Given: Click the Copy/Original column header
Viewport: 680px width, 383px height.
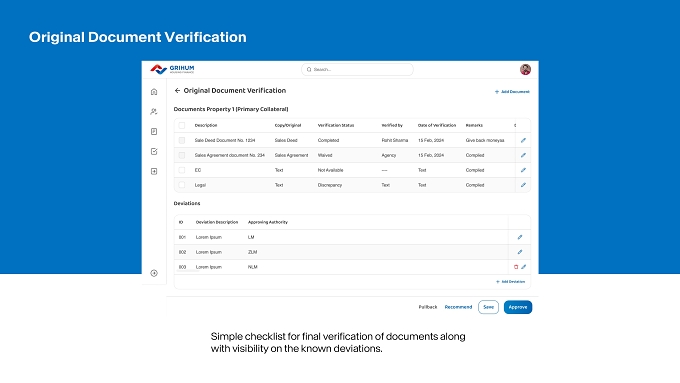Looking at the screenshot, I should [288, 125].
